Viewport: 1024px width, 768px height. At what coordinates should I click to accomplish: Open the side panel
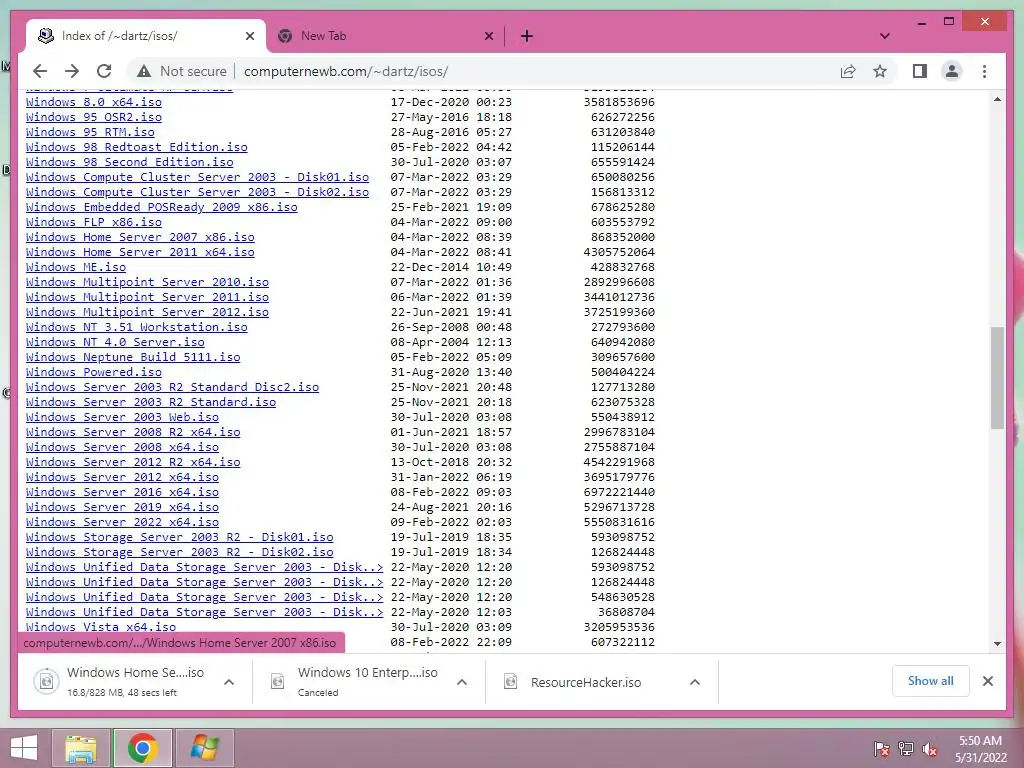coord(920,71)
